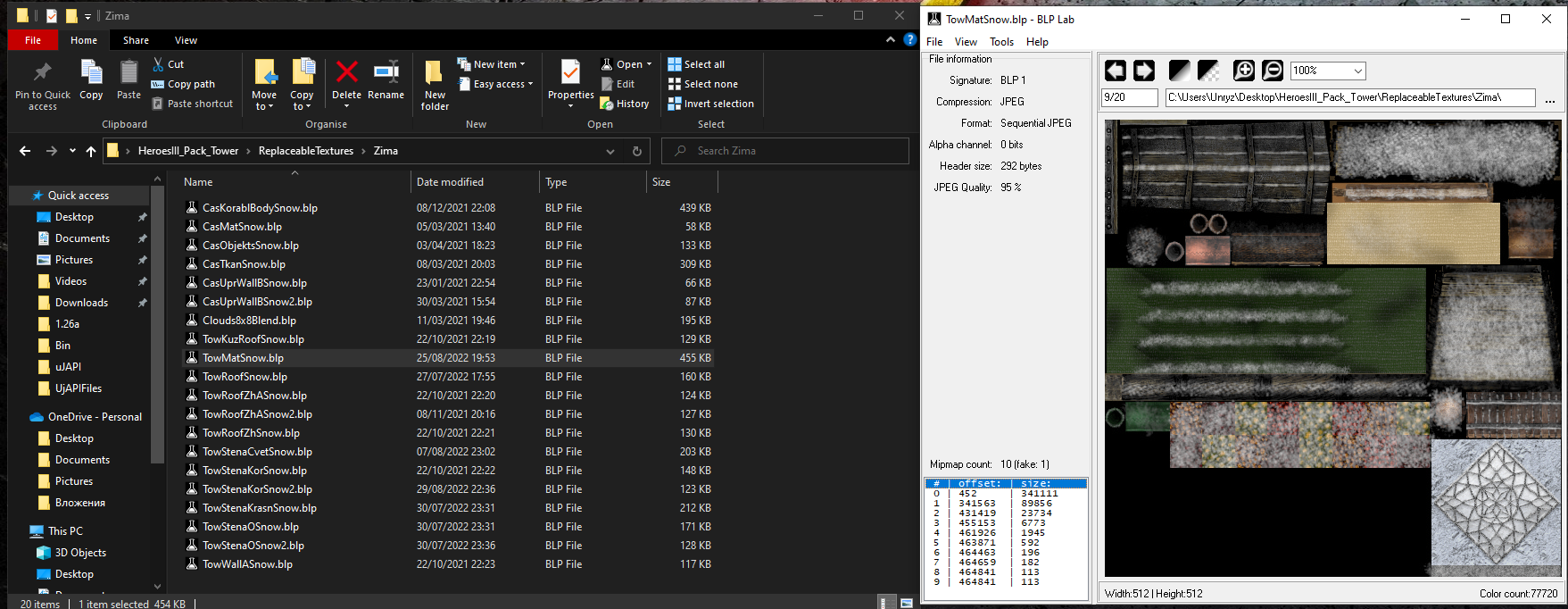1568x609 pixels.
Task: Delete selected file with red X
Action: 346,82
